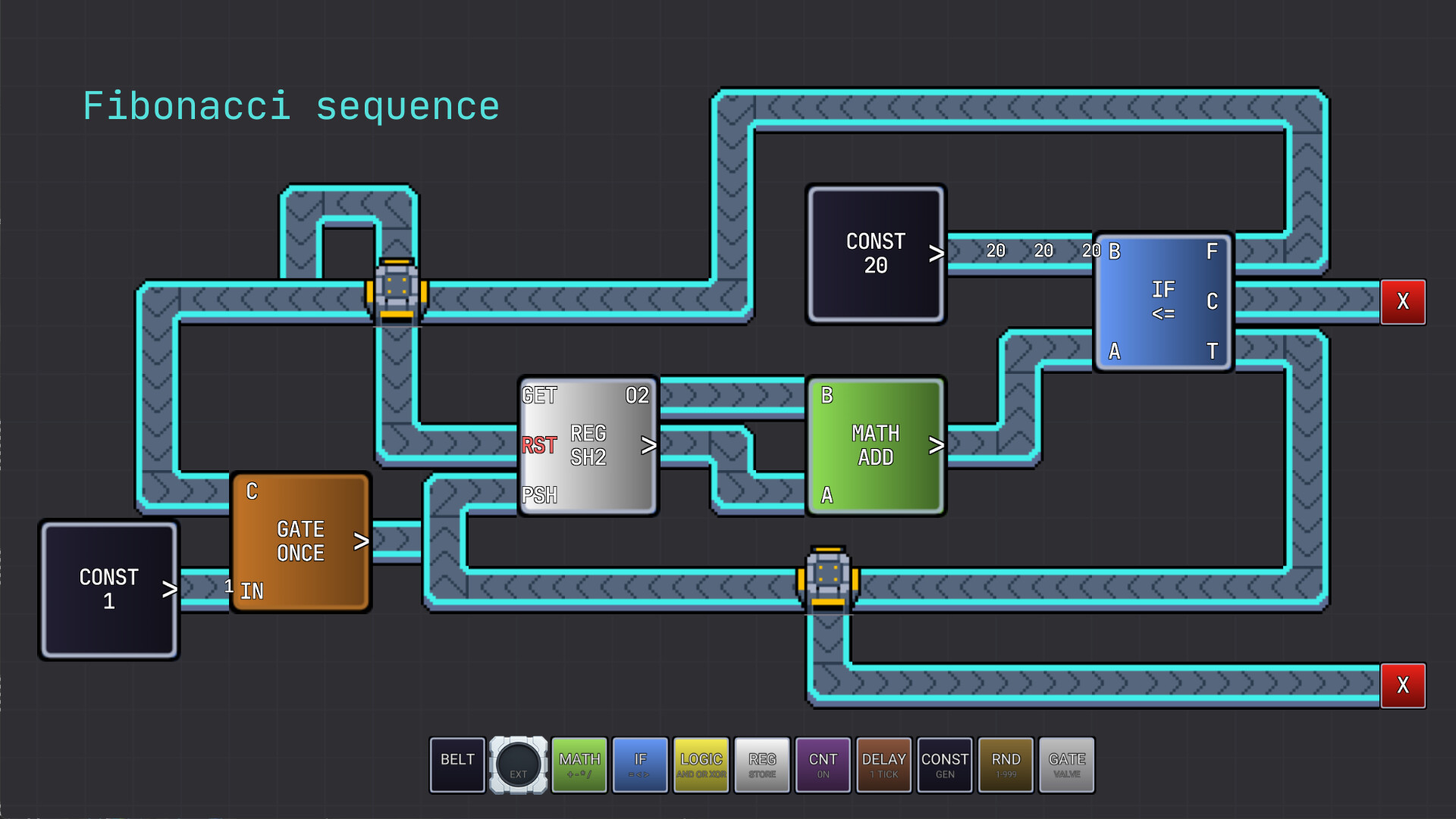This screenshot has width=1456, height=819.
Task: Pick the RND 1-999 random tool
Action: (1005, 764)
